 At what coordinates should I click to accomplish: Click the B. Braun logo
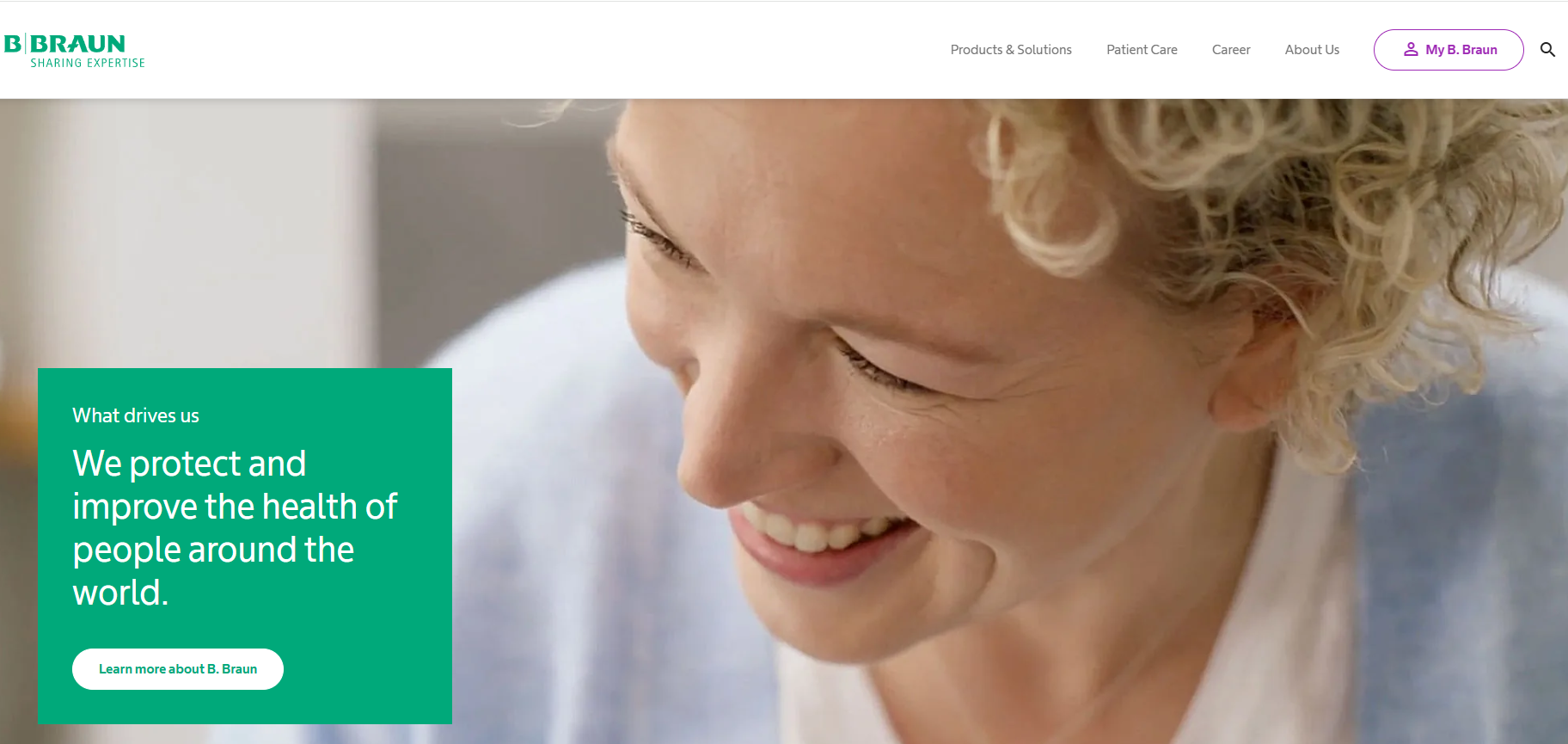point(75,51)
